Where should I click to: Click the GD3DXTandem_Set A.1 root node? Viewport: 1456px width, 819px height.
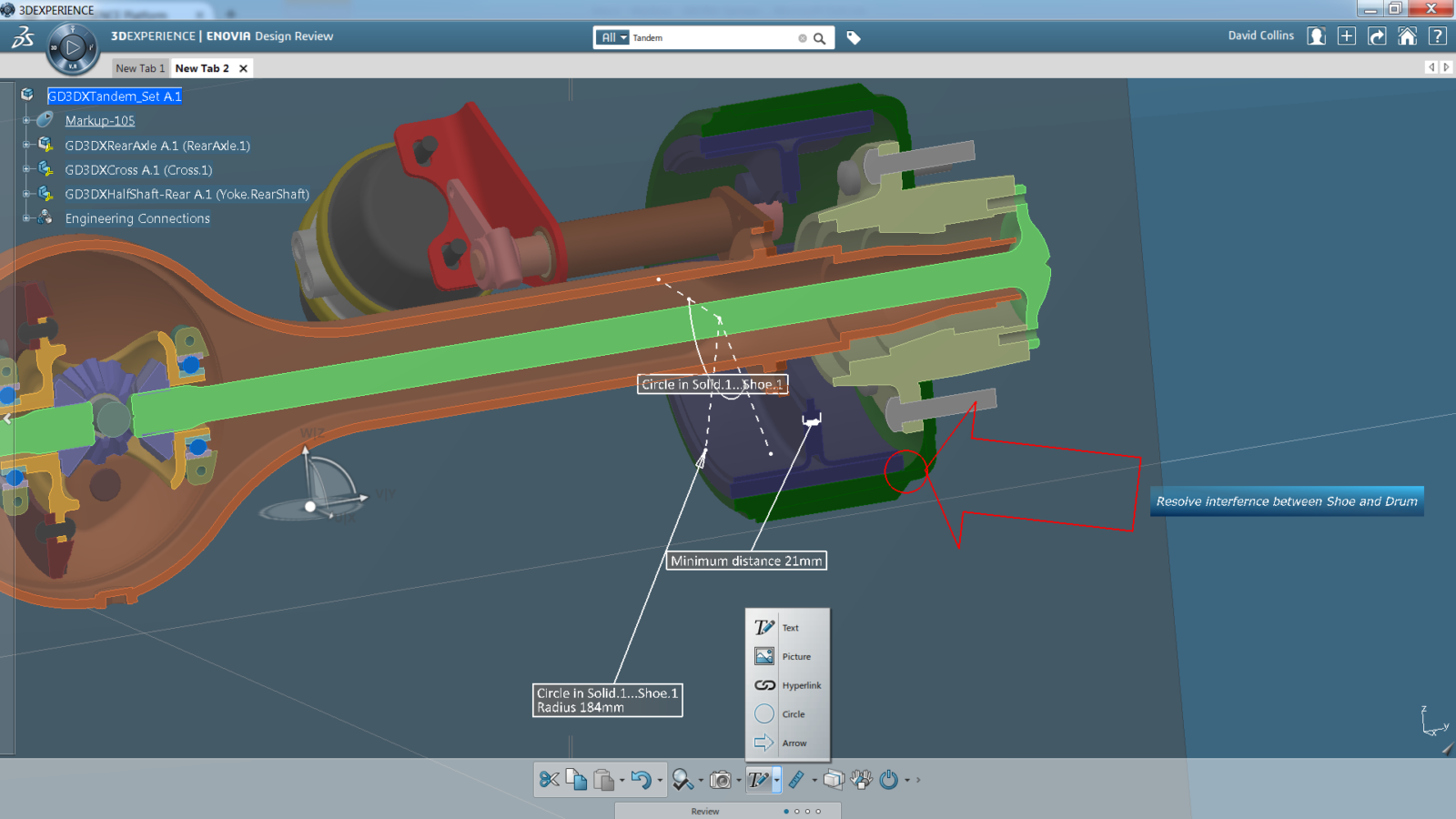[115, 96]
